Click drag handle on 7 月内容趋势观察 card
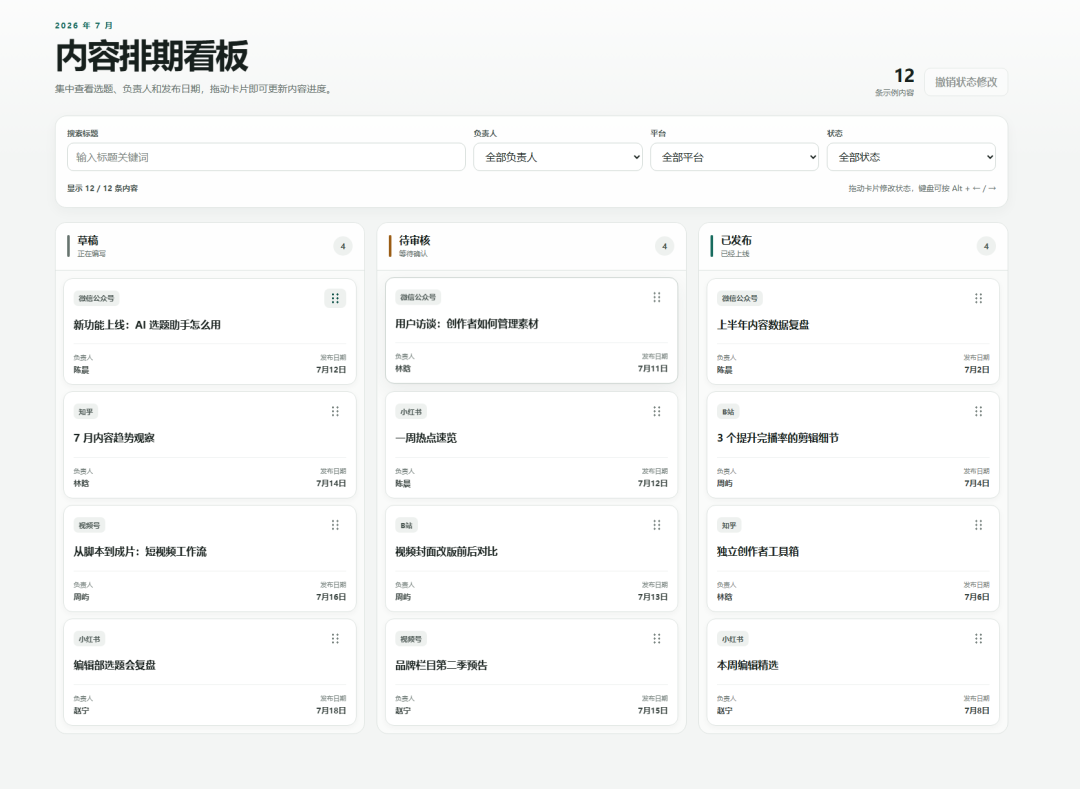Viewport: 1080px width, 789px height. 335,411
